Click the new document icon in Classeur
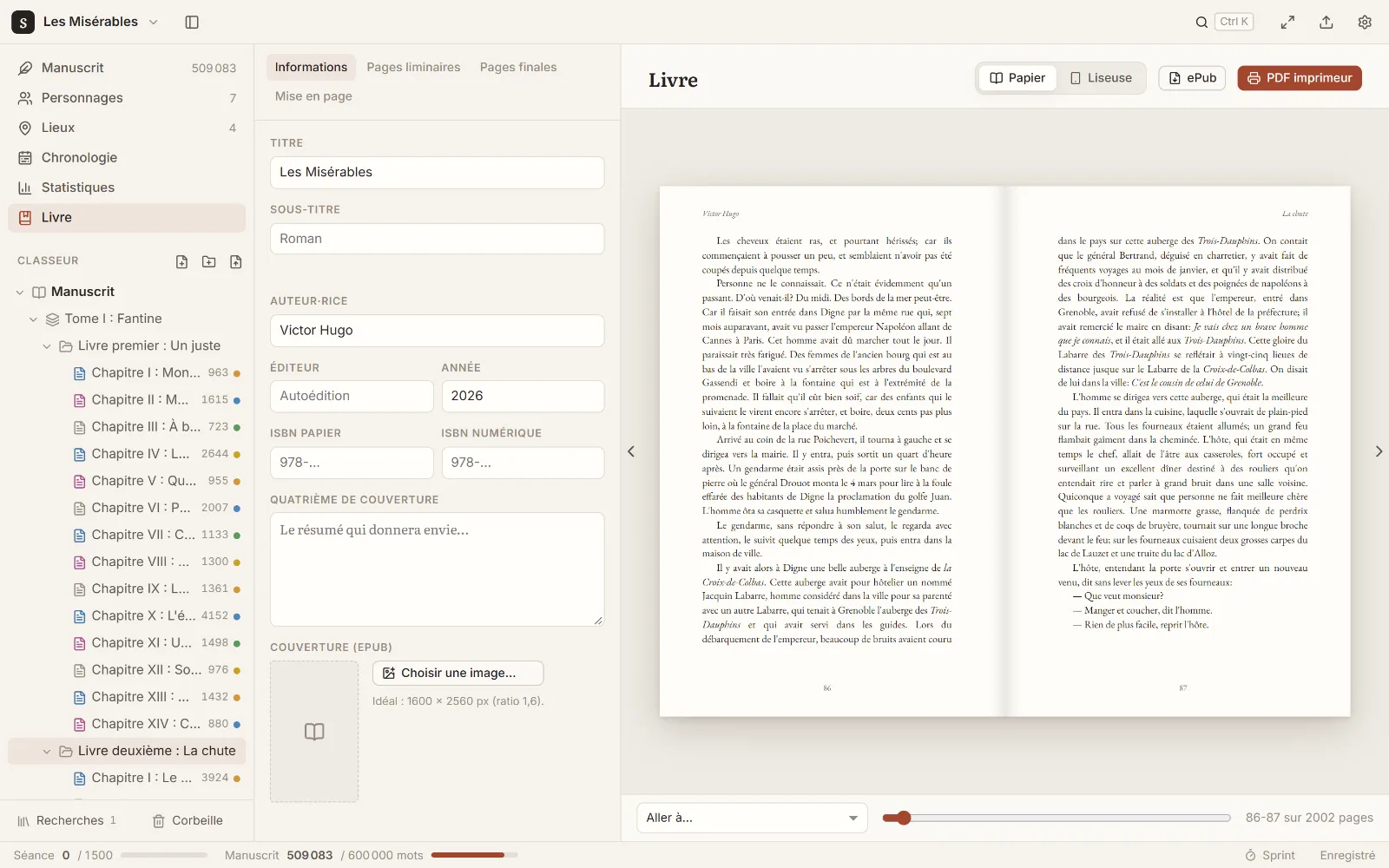 coord(181,261)
